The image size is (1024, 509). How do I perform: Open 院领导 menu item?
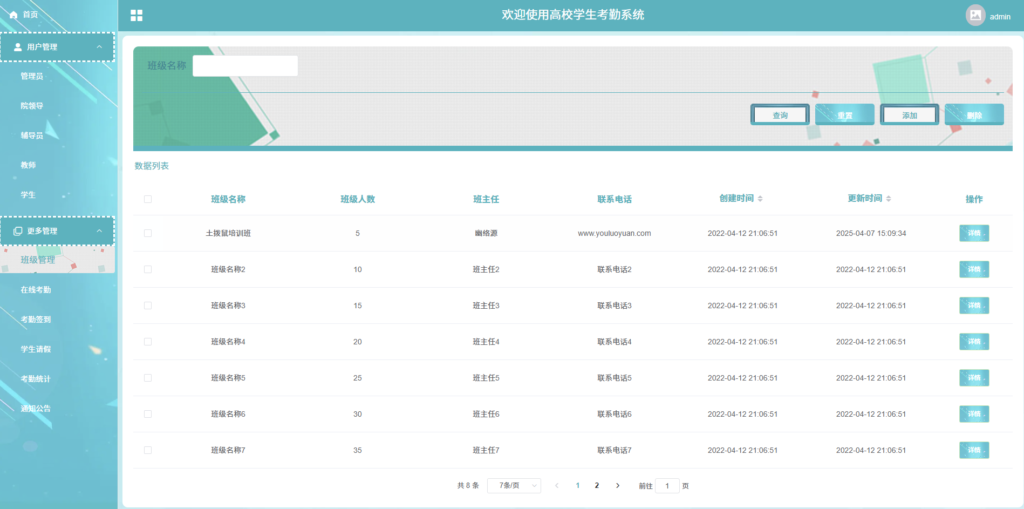tap(32, 106)
